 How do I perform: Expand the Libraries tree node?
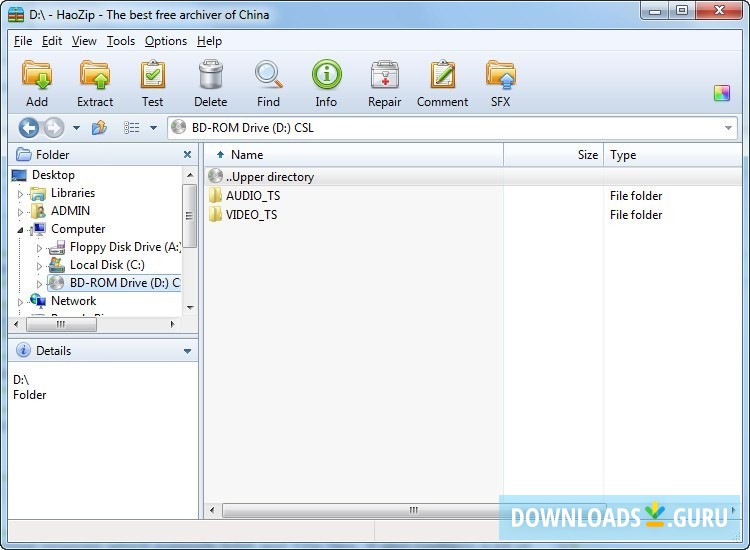20,194
